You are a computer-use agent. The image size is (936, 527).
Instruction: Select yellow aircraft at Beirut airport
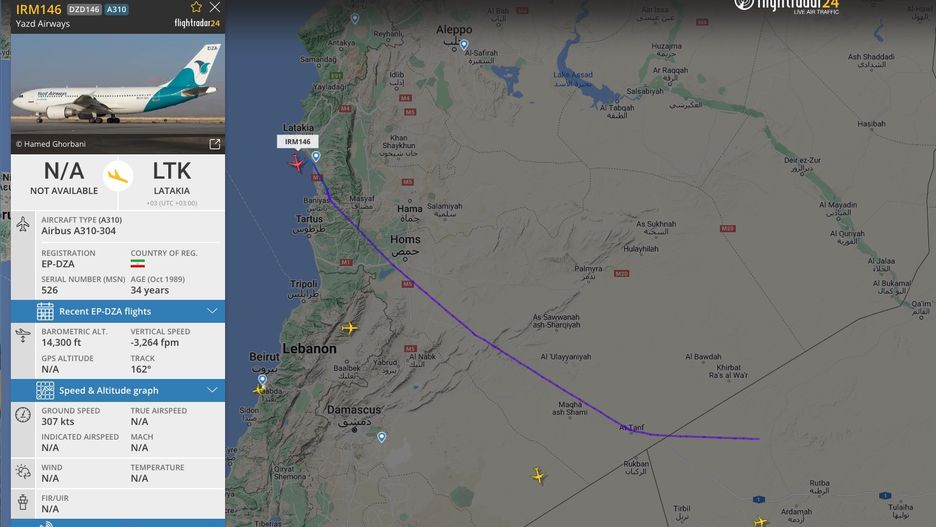click(259, 390)
